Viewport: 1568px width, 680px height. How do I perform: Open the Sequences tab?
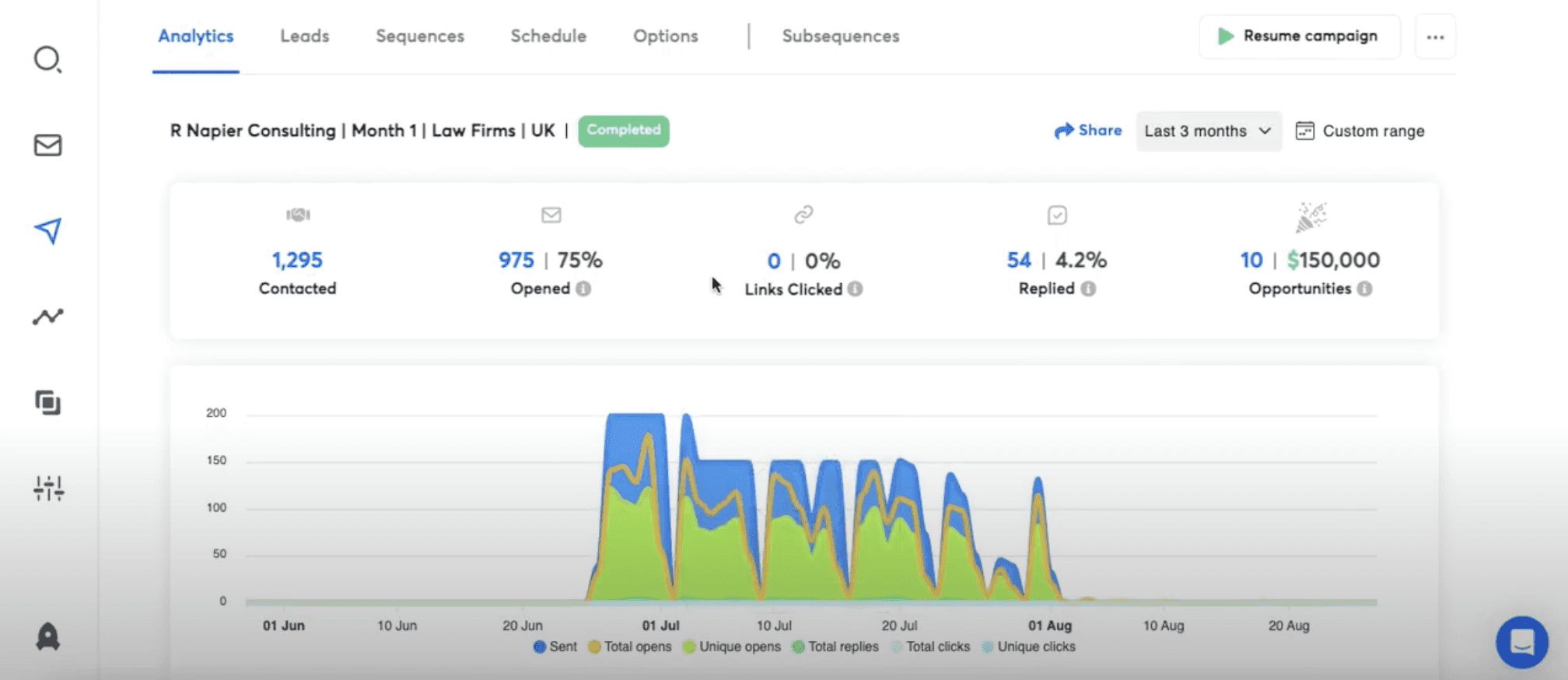(x=420, y=36)
